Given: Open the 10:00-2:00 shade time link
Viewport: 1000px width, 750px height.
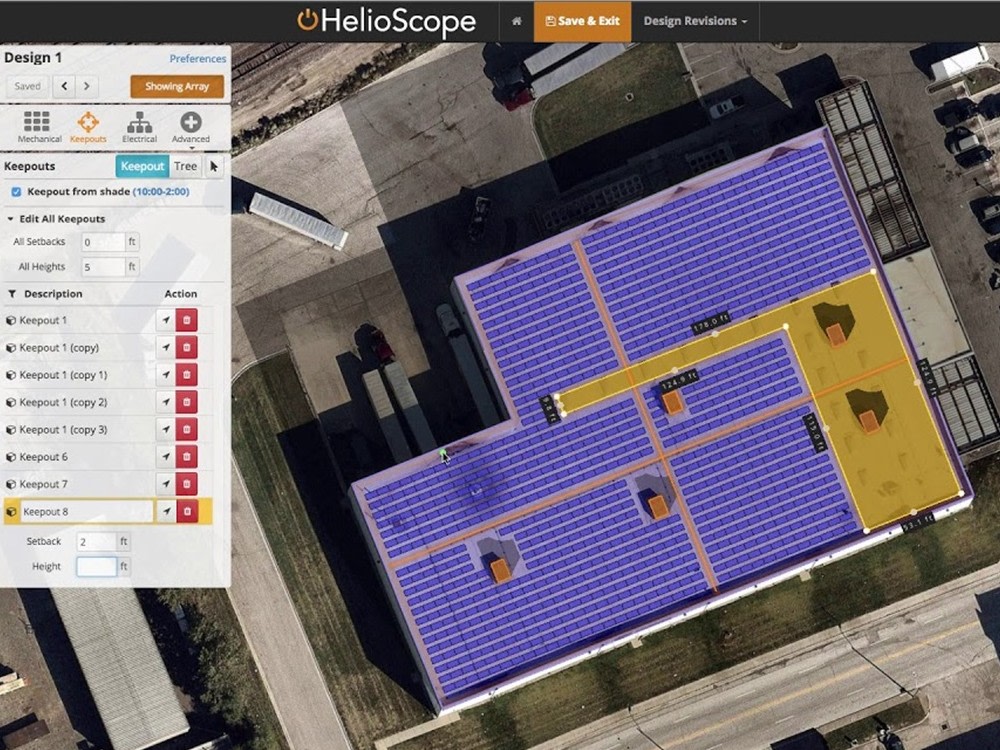Looking at the screenshot, I should 161,191.
